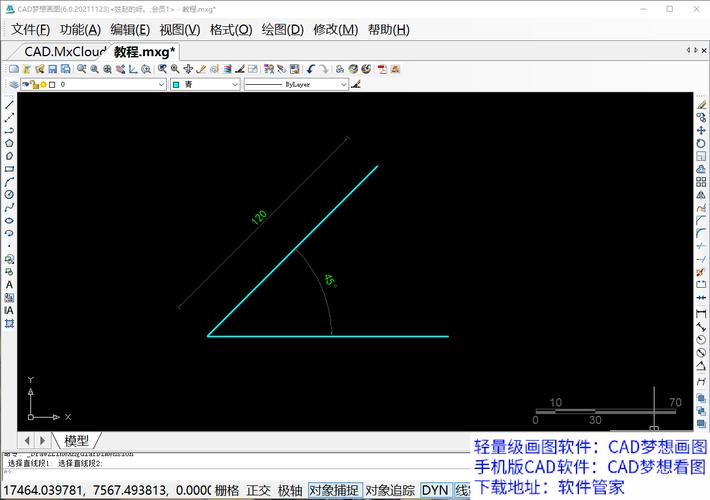Select the Rectangle draw tool
Viewport: 710px width, 500px height.
[9, 169]
